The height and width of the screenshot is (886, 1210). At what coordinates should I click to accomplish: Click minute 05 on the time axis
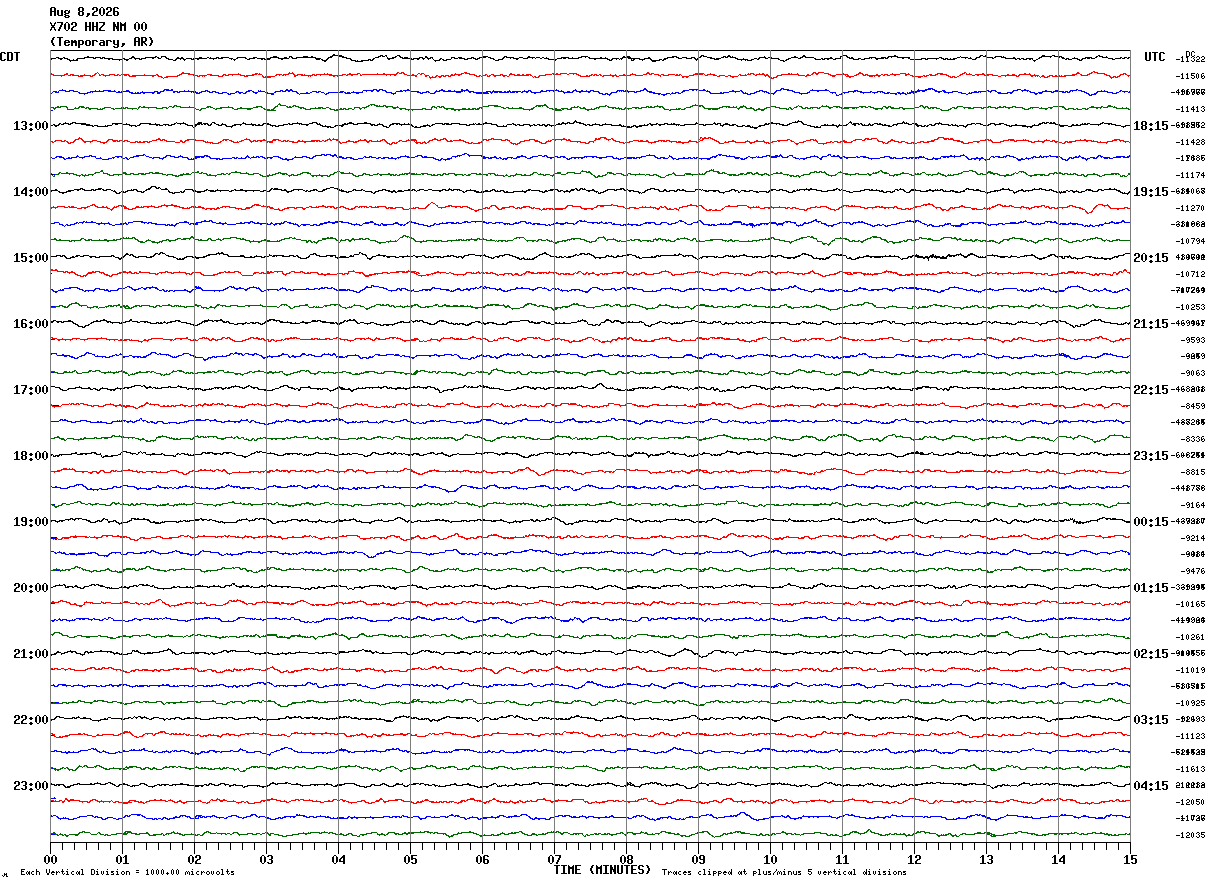[410, 859]
